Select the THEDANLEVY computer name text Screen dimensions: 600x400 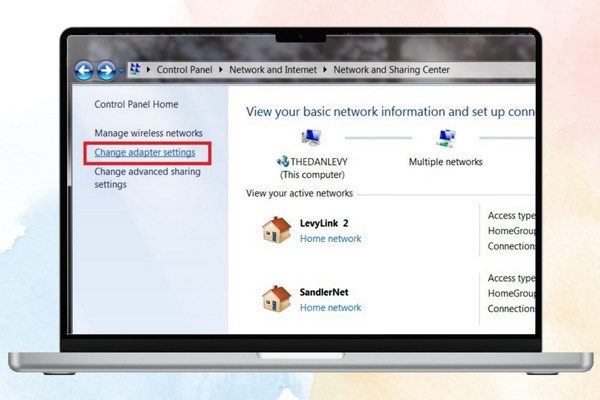click(319, 162)
